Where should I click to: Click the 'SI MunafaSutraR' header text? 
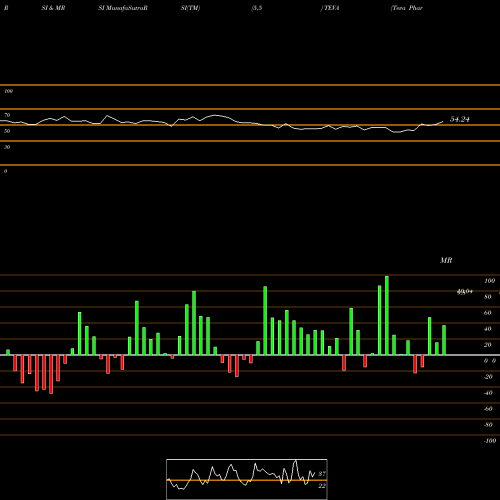tap(123, 8)
